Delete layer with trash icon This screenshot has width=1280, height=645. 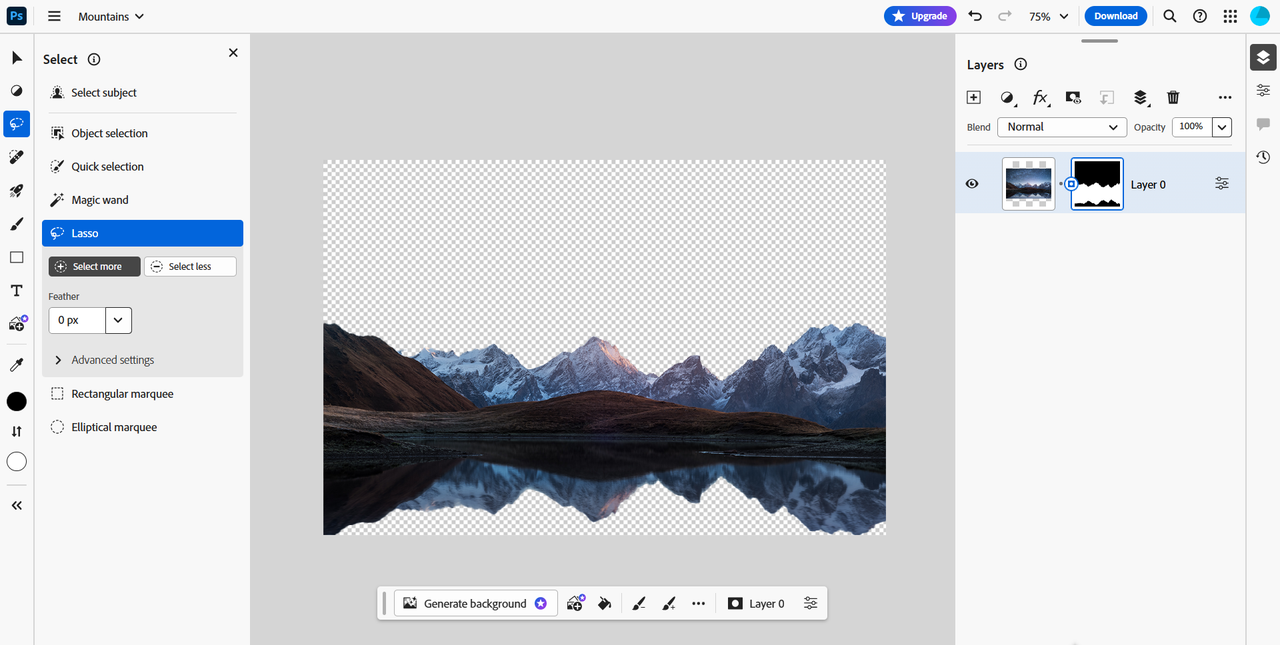(x=1174, y=97)
